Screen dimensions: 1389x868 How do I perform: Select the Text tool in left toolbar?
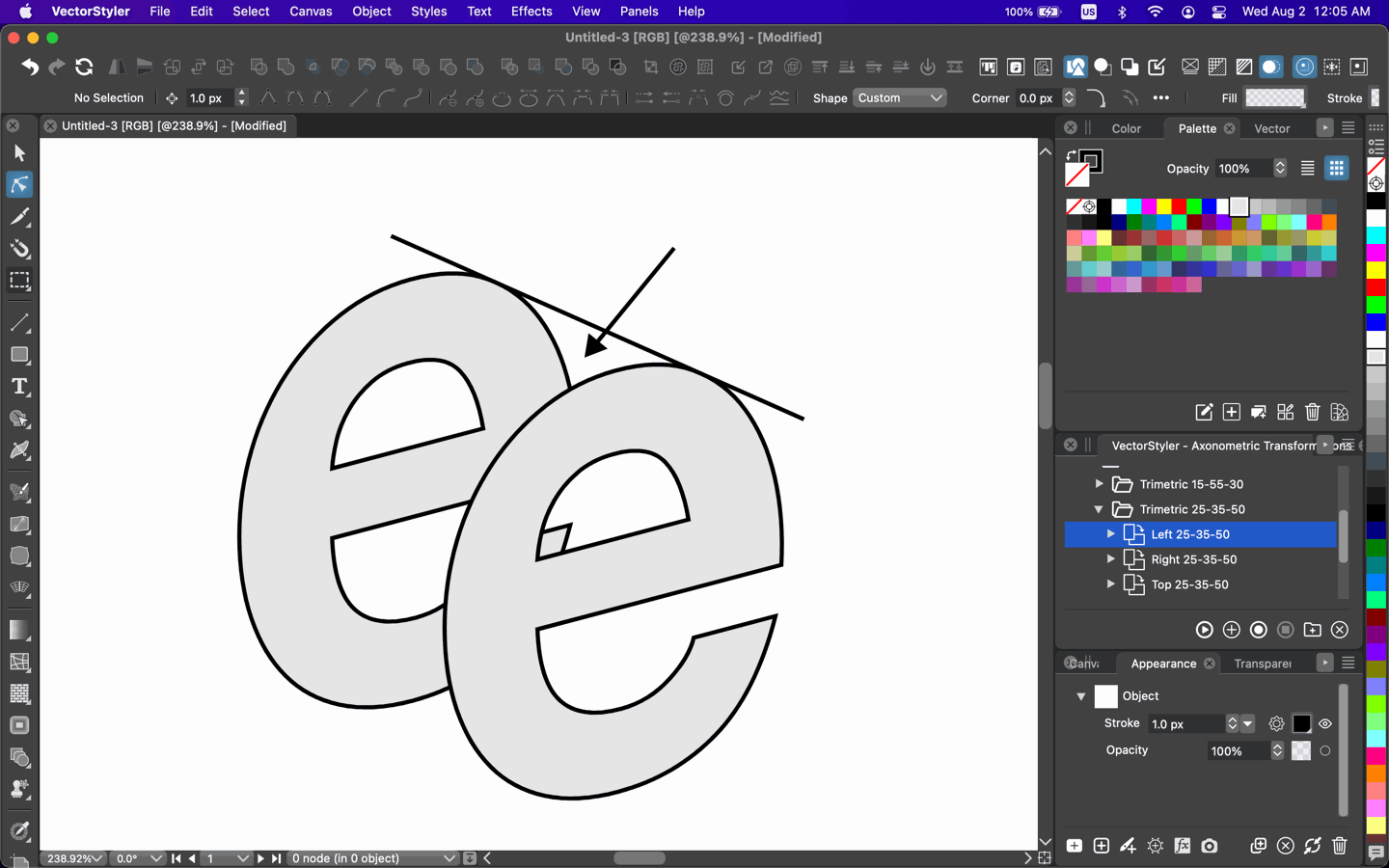tap(19, 388)
